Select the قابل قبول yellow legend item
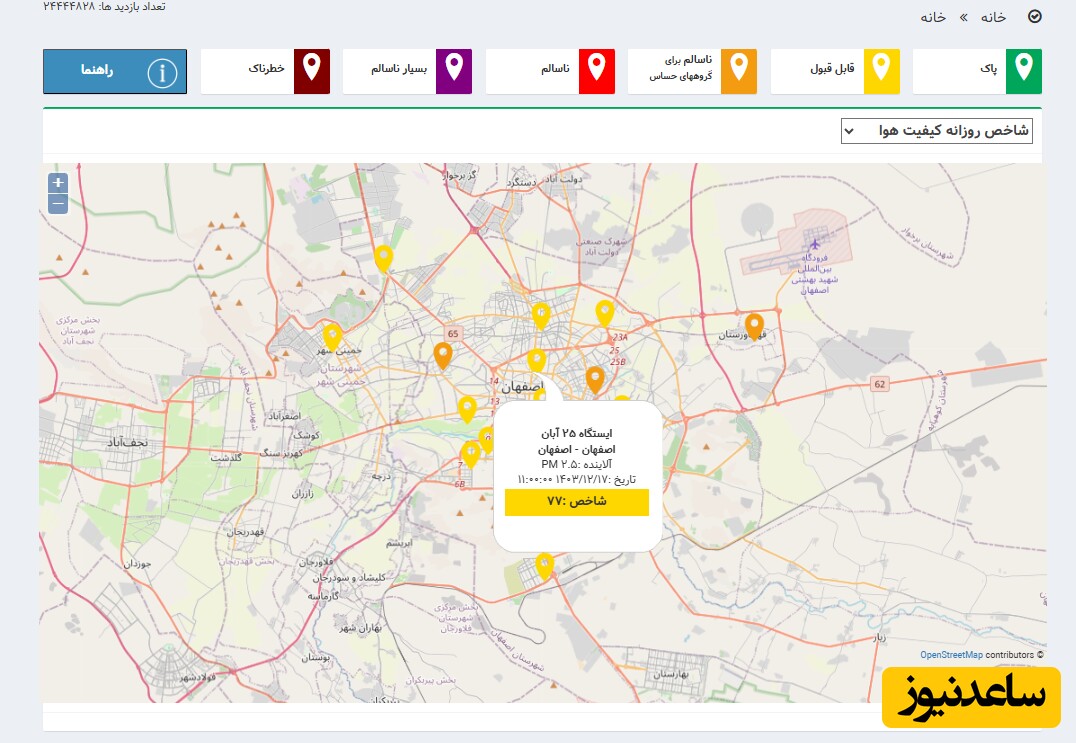Screen dimensions: 1076x743 coord(835,71)
